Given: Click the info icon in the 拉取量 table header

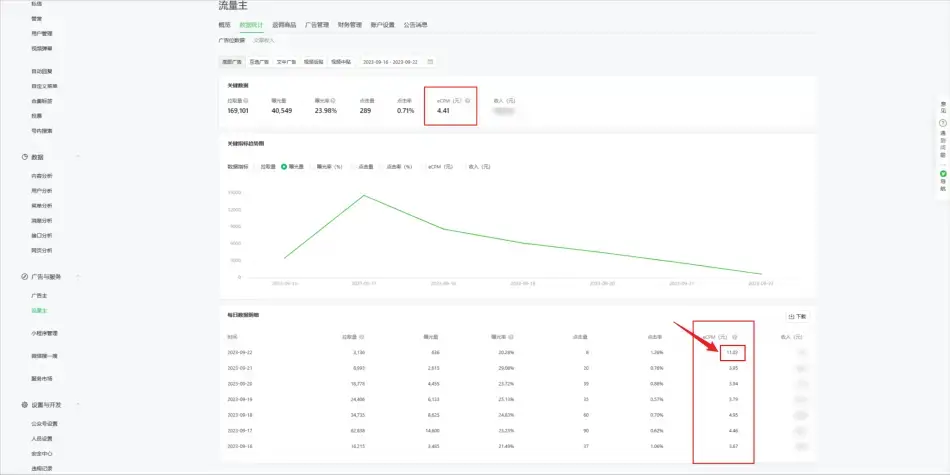Looking at the screenshot, I should [362, 337].
